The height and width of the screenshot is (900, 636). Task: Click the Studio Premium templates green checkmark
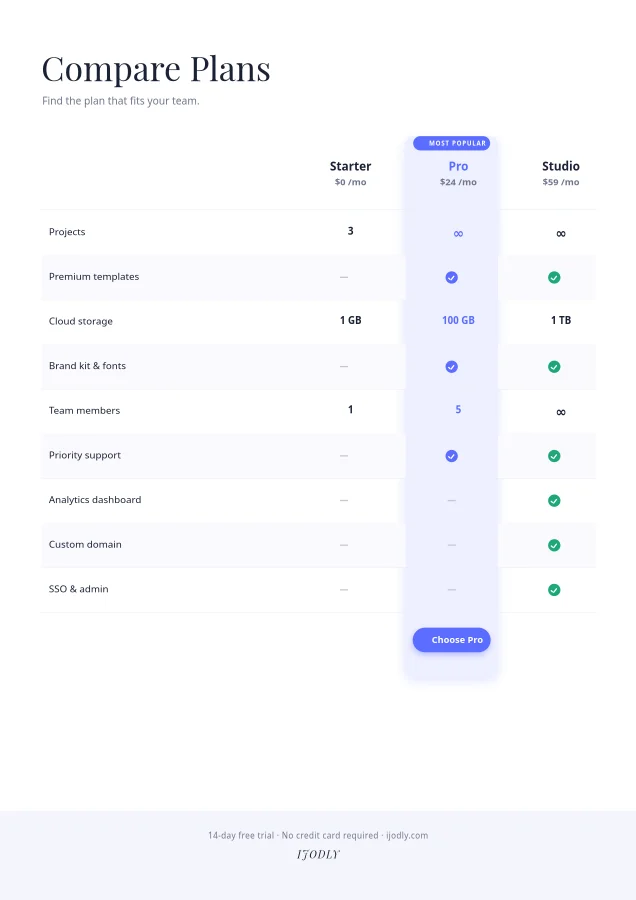pyautogui.click(x=554, y=277)
